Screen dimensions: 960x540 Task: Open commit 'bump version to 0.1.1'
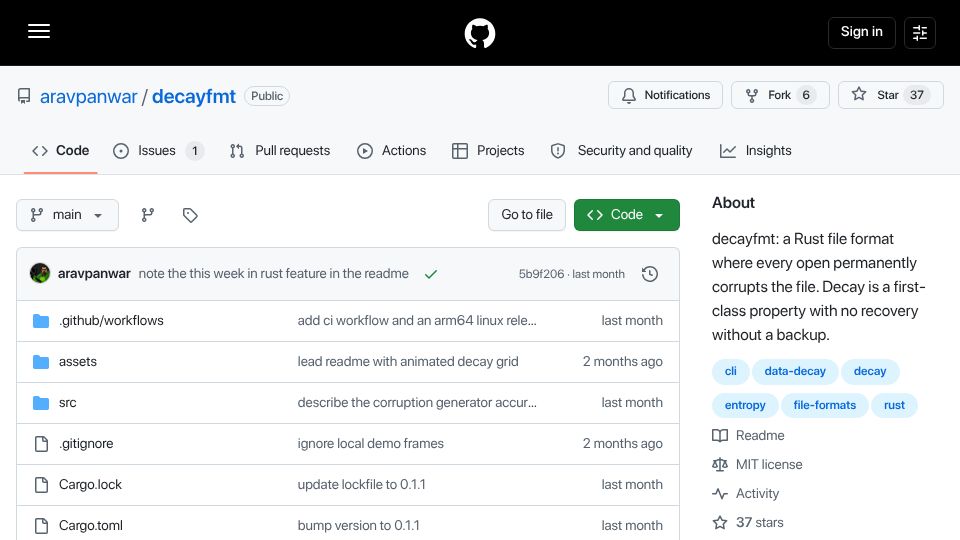pyautogui.click(x=359, y=526)
